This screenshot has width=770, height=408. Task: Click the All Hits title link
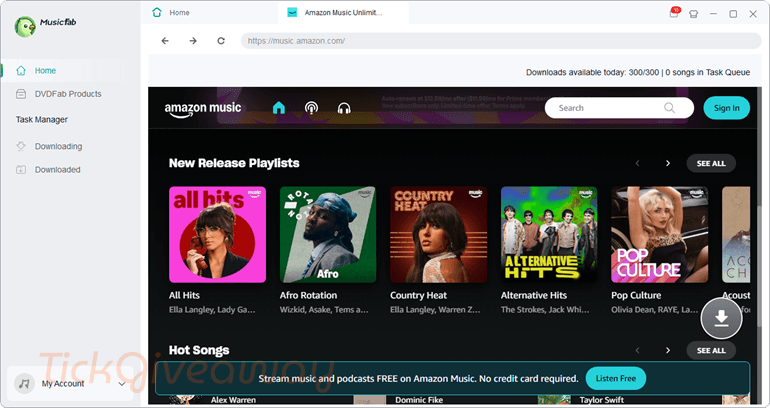tap(184, 296)
